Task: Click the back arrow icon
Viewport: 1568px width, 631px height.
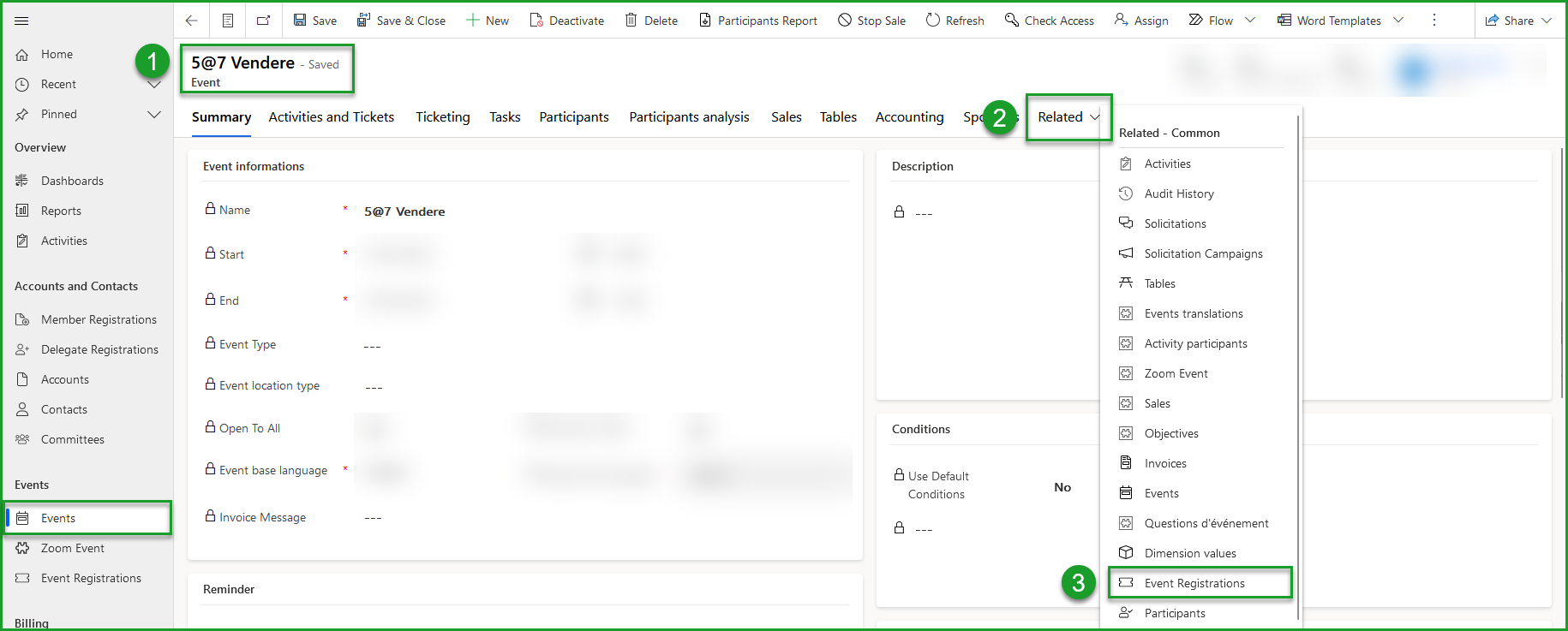Action: (x=192, y=21)
